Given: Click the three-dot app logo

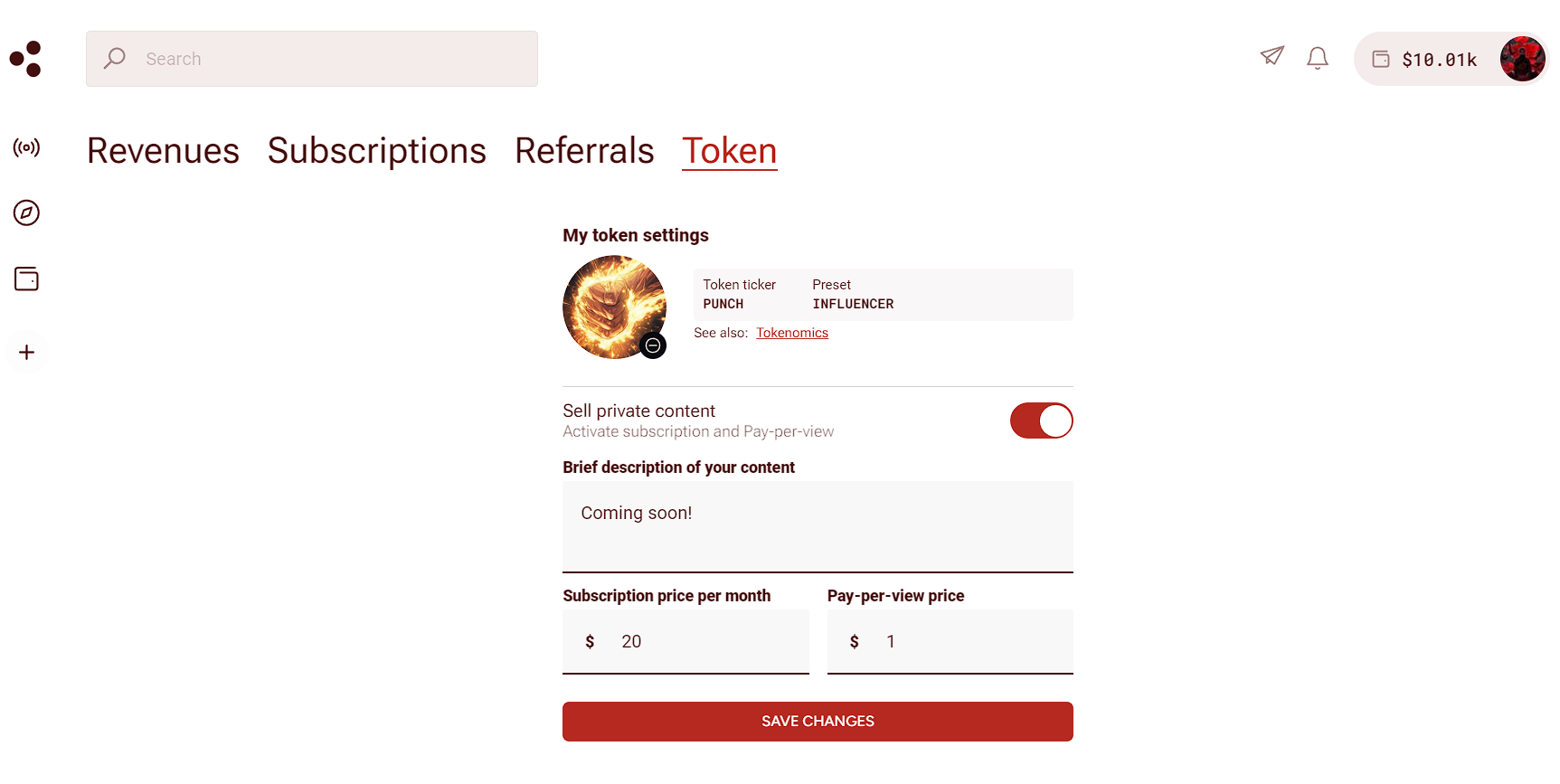Looking at the screenshot, I should [25, 59].
